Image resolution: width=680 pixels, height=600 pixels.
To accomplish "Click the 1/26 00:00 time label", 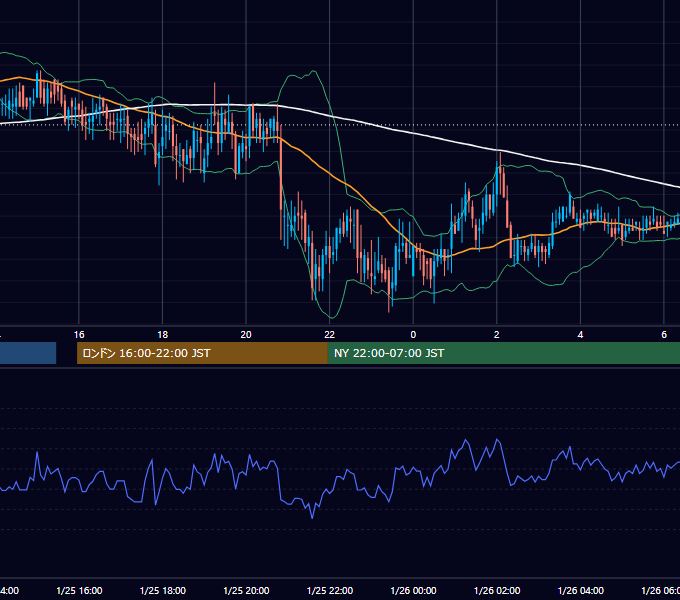I will (x=413, y=590).
